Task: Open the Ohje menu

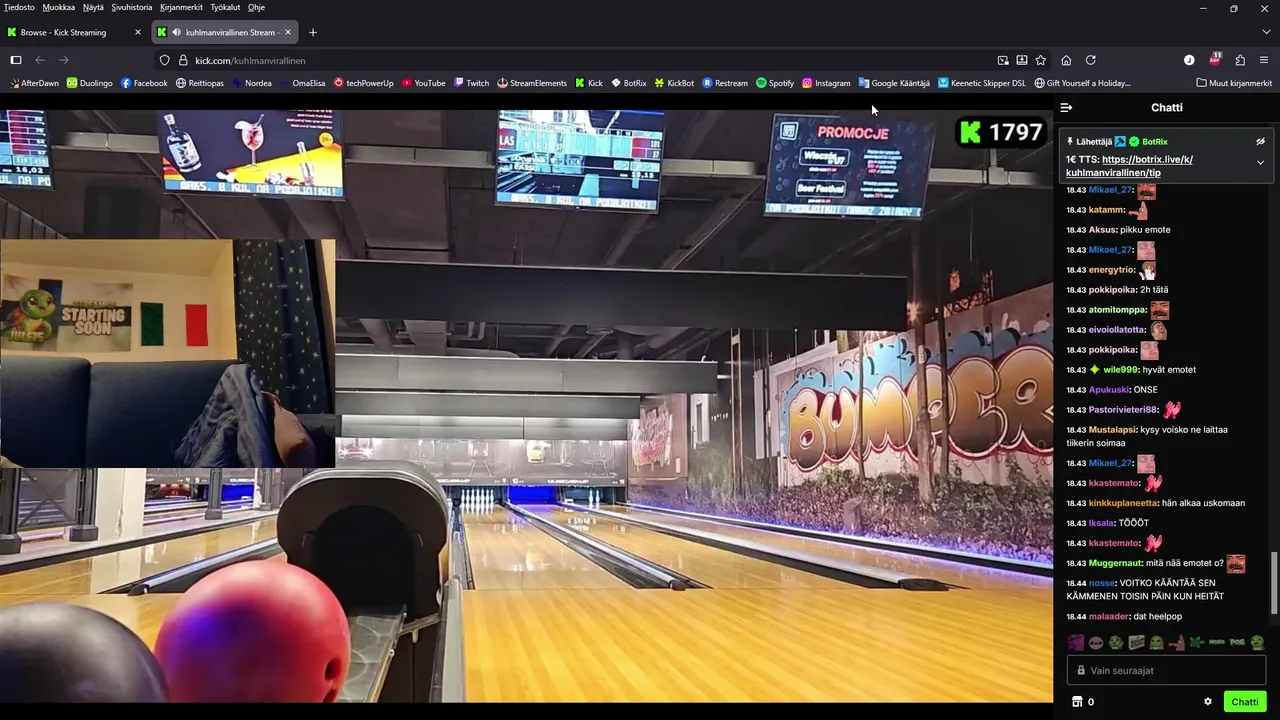Action: point(256,7)
